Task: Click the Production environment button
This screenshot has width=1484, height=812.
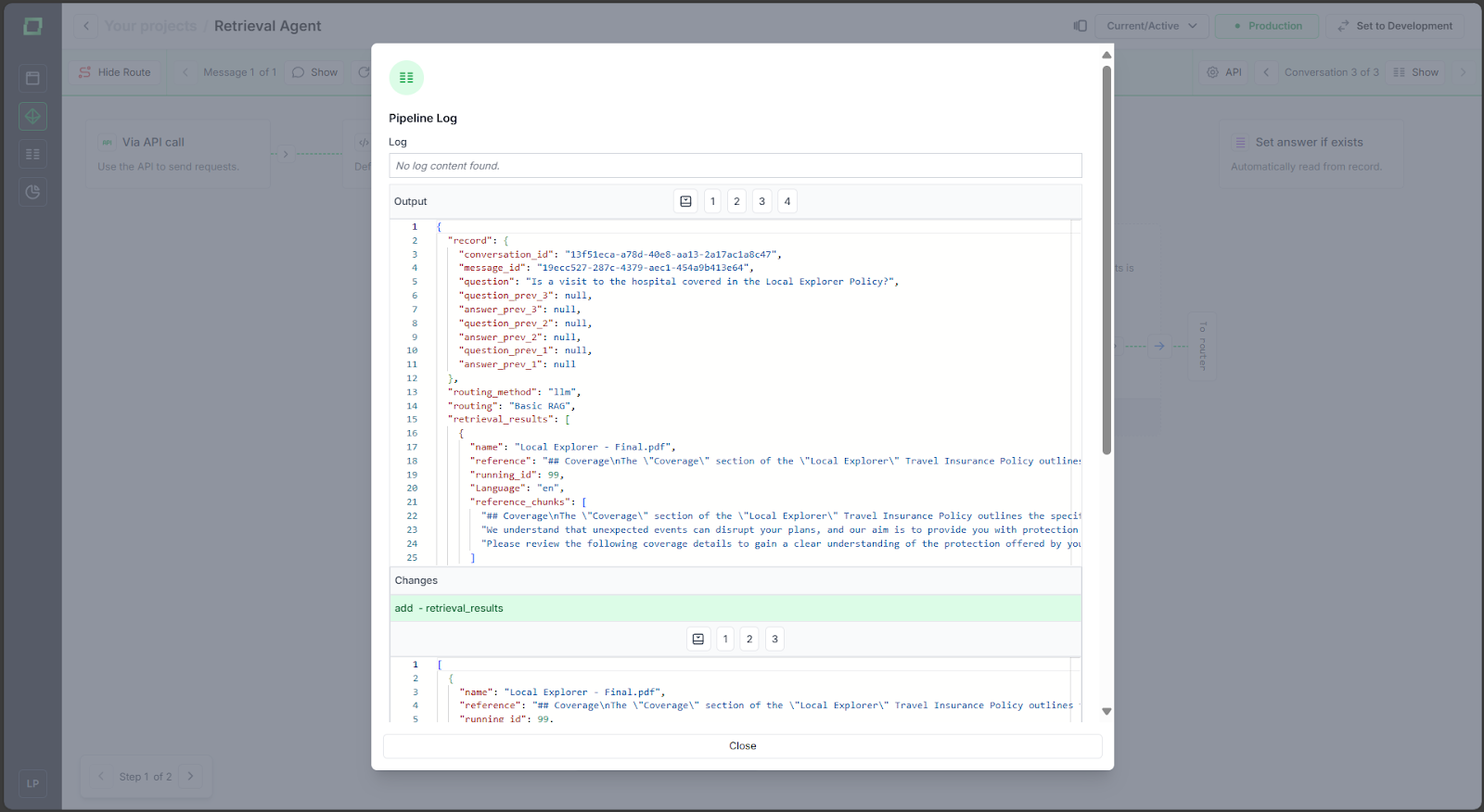Action: [x=1268, y=26]
